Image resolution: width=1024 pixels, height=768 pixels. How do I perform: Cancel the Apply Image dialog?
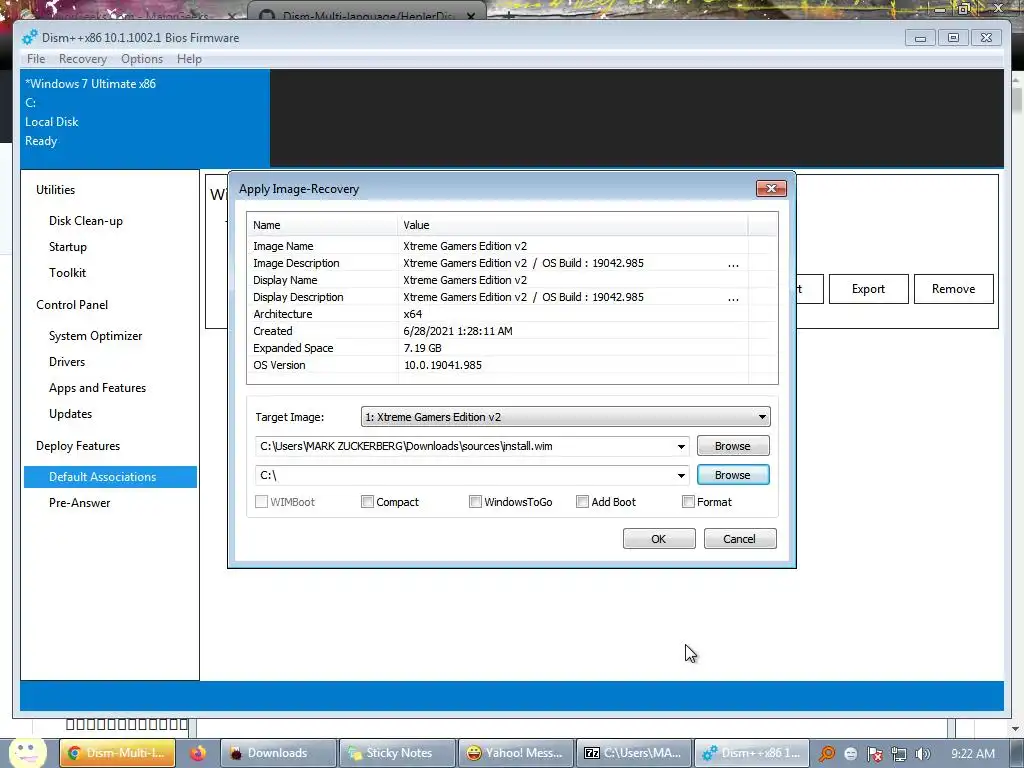740,539
